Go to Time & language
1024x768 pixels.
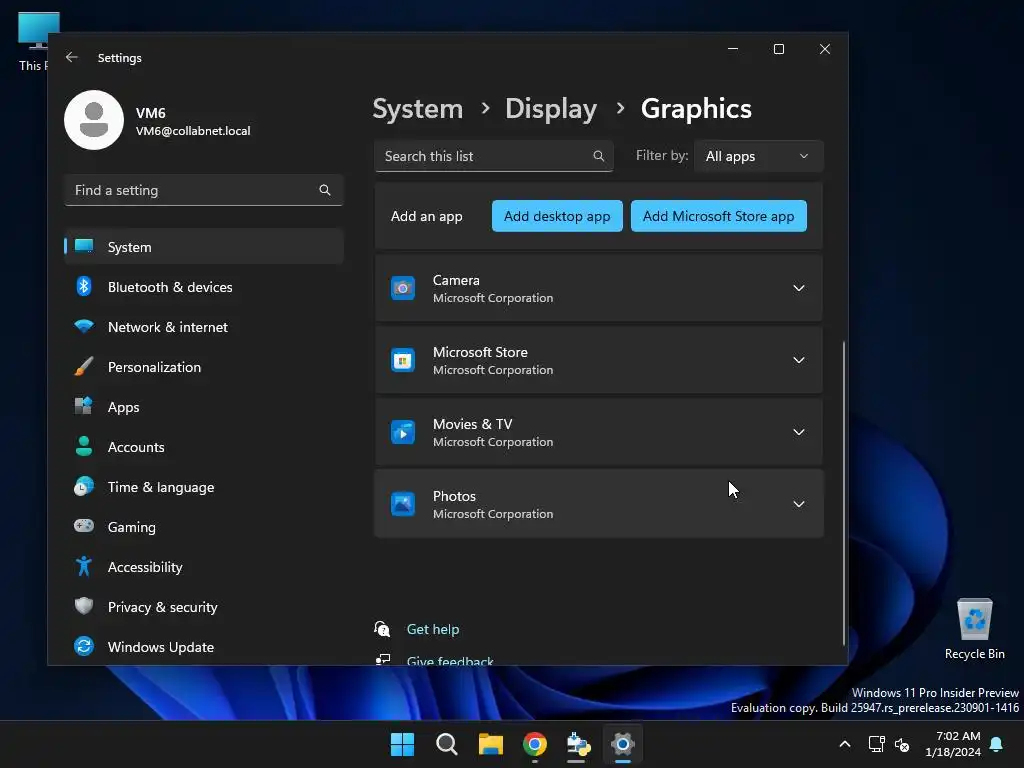204,487
